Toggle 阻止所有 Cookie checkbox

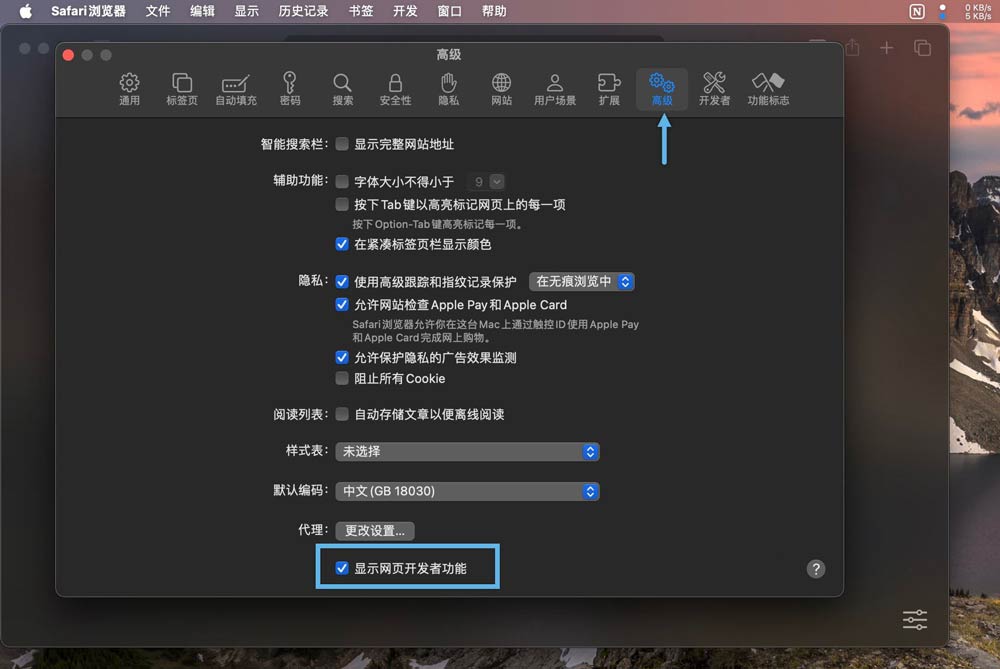click(342, 379)
